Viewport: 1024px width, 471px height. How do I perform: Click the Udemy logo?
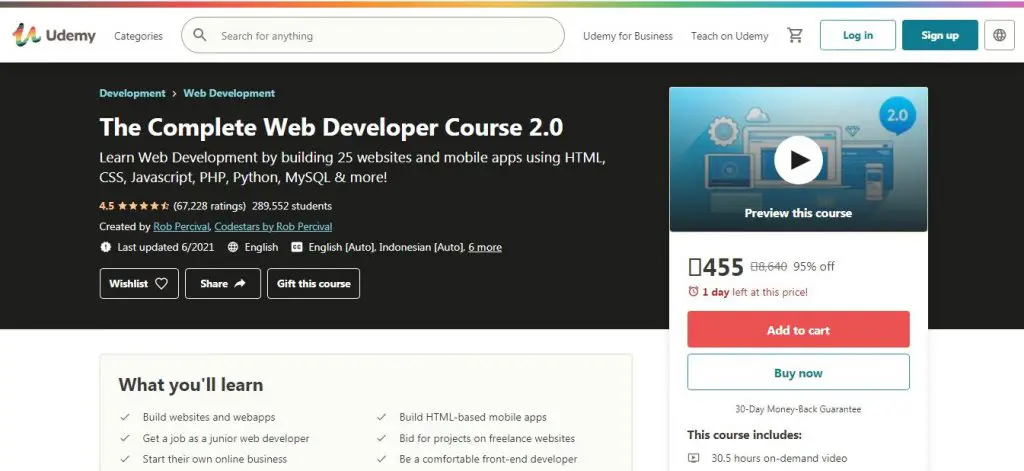(x=54, y=35)
